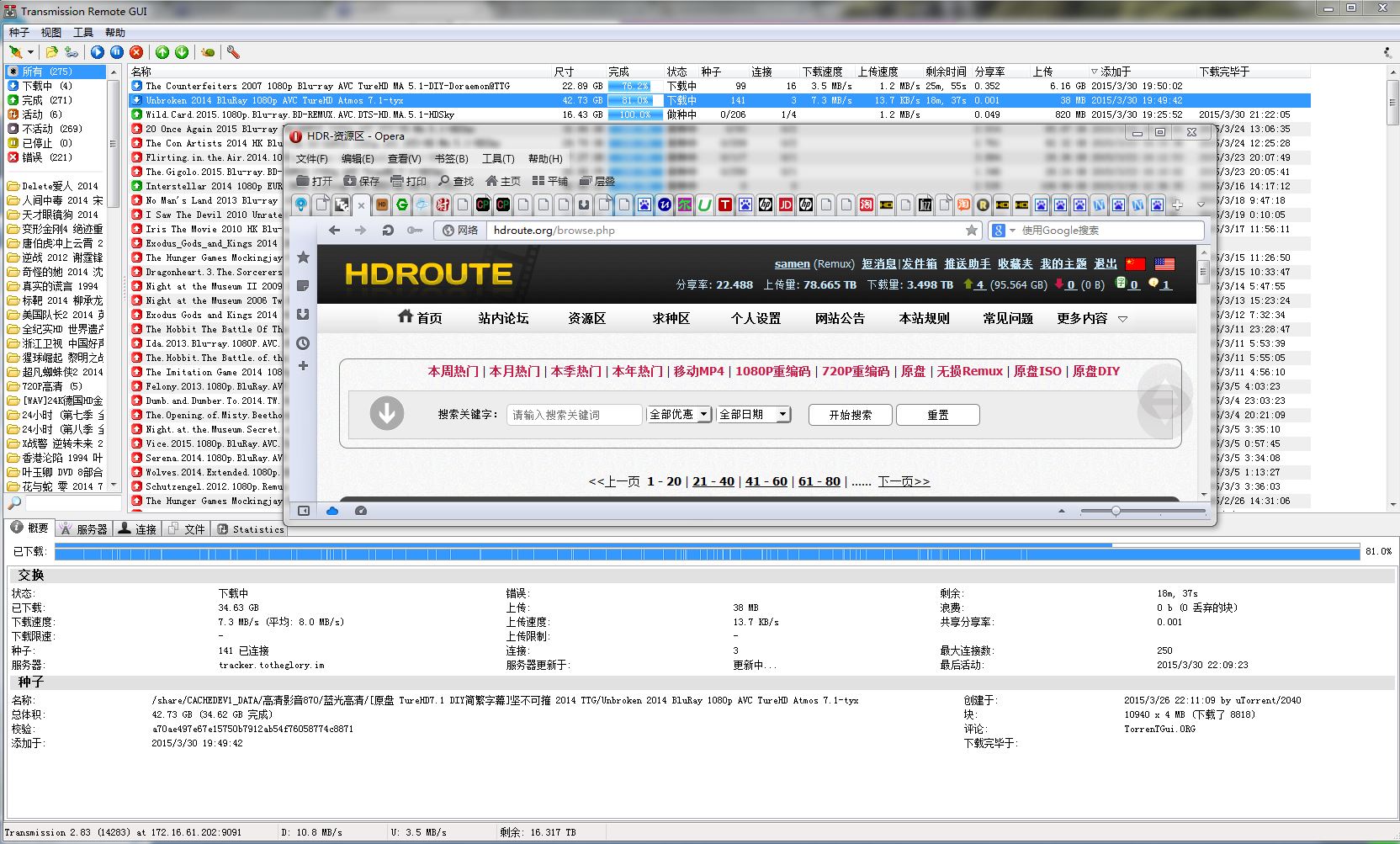Image resolution: width=1400 pixels, height=844 pixels.
Task: Open the 全部日期 date dropdown
Action: (782, 414)
